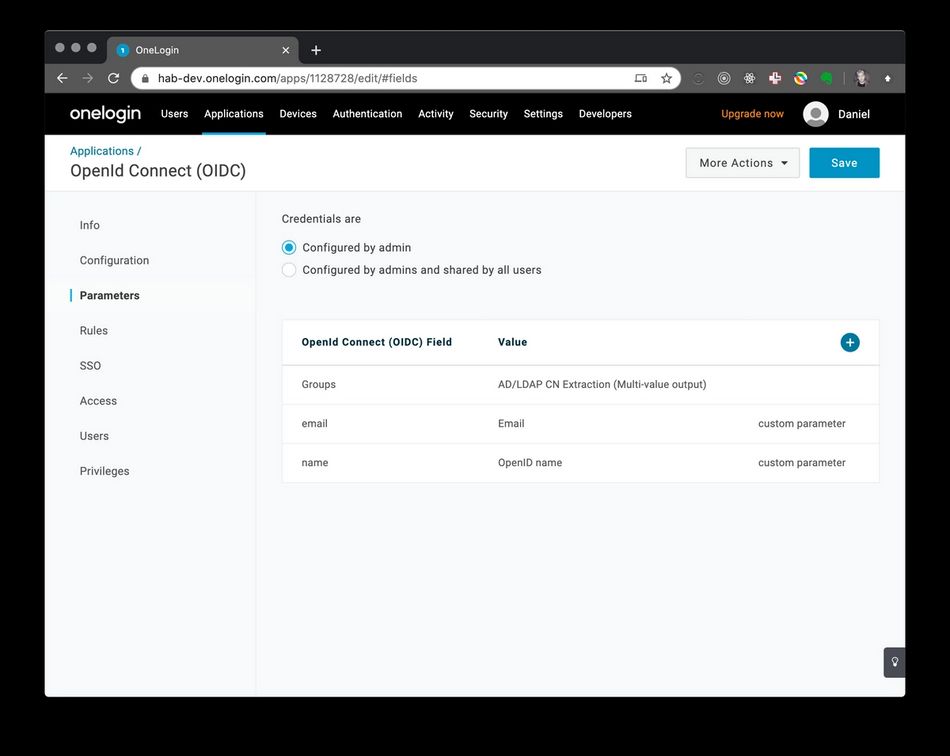Bookmark this page with the star
The image size is (950, 756).
point(666,78)
